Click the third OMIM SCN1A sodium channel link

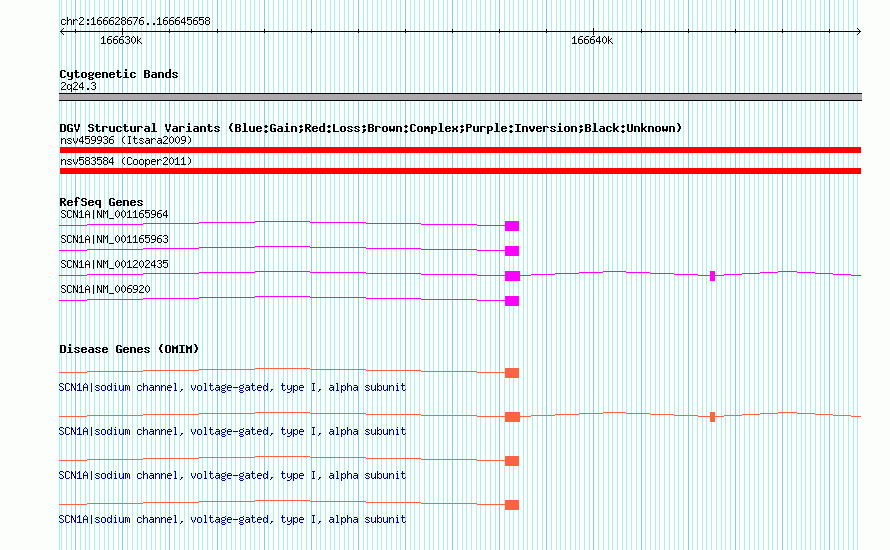(232, 476)
